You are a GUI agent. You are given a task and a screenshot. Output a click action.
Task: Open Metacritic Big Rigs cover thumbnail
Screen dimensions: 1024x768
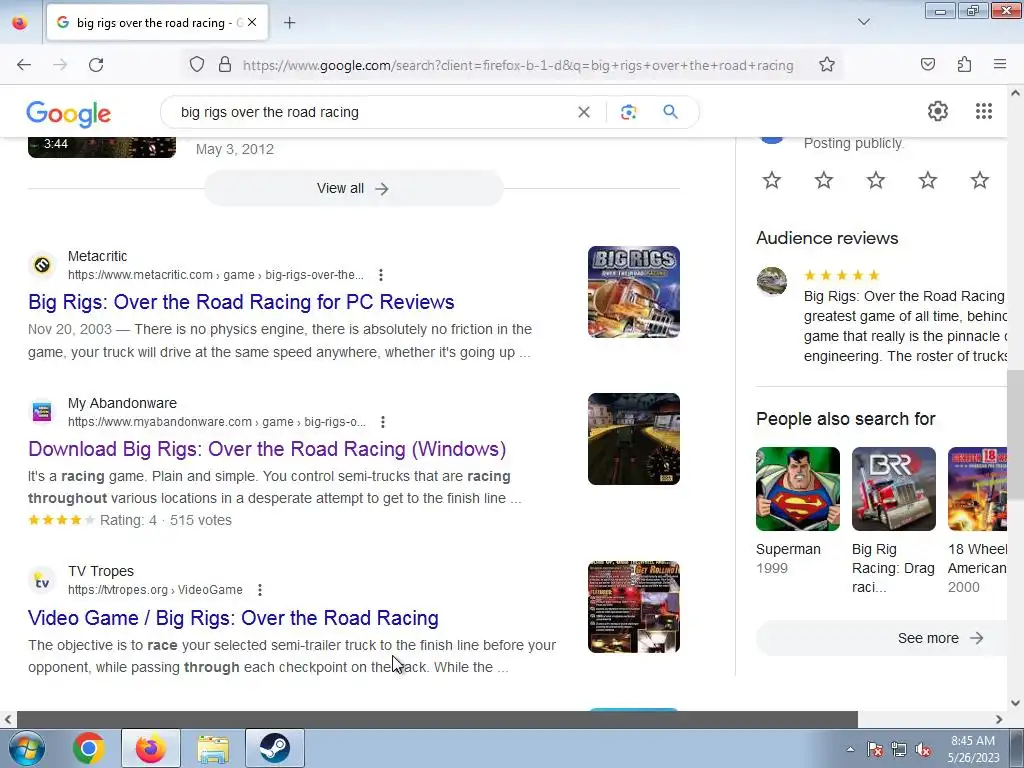coord(633,292)
